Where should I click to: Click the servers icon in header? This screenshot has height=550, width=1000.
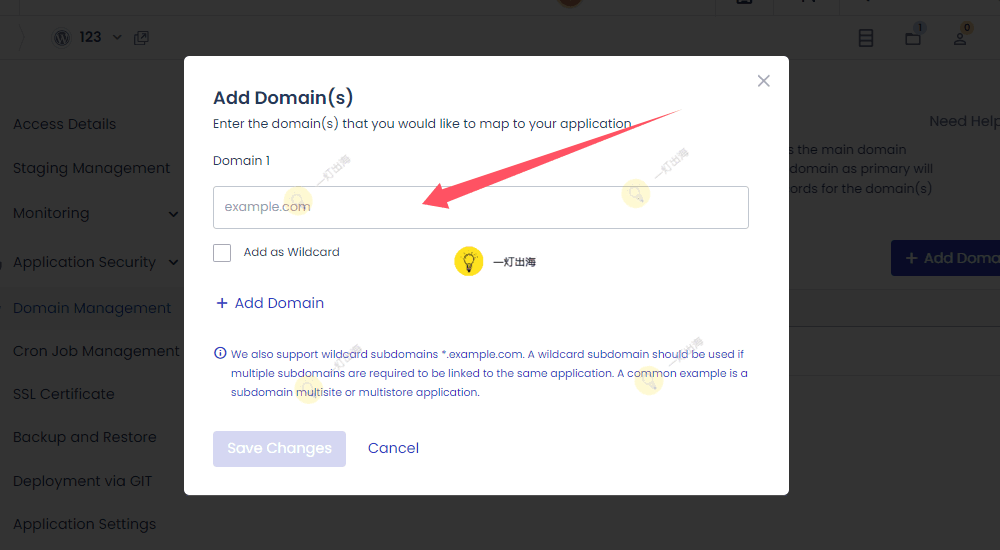tap(866, 38)
